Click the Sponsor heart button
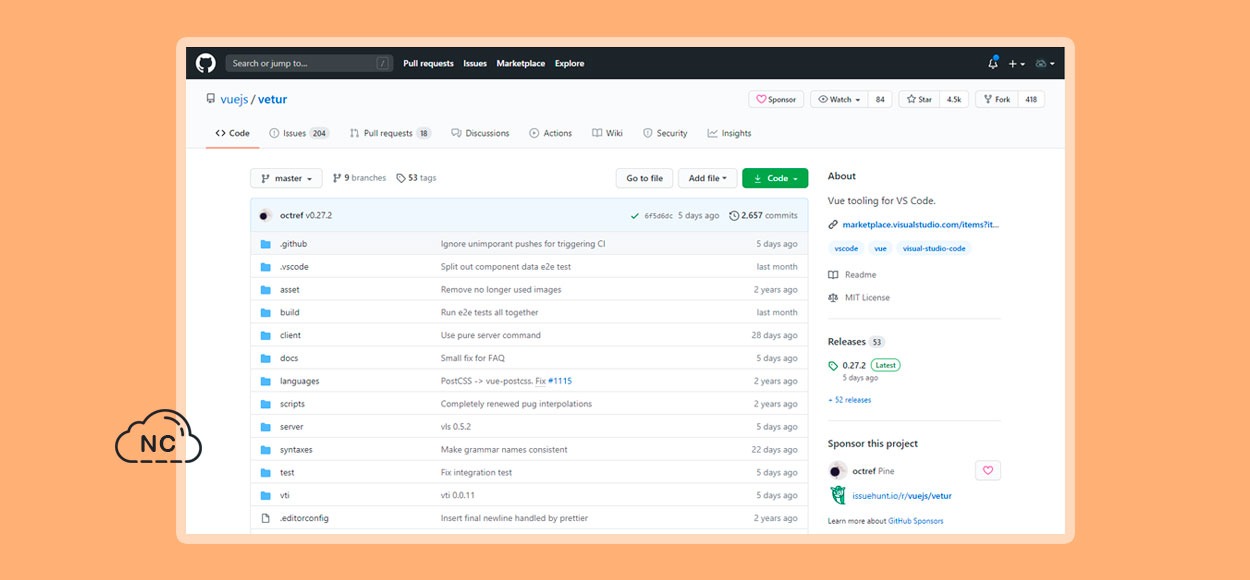 [776, 100]
